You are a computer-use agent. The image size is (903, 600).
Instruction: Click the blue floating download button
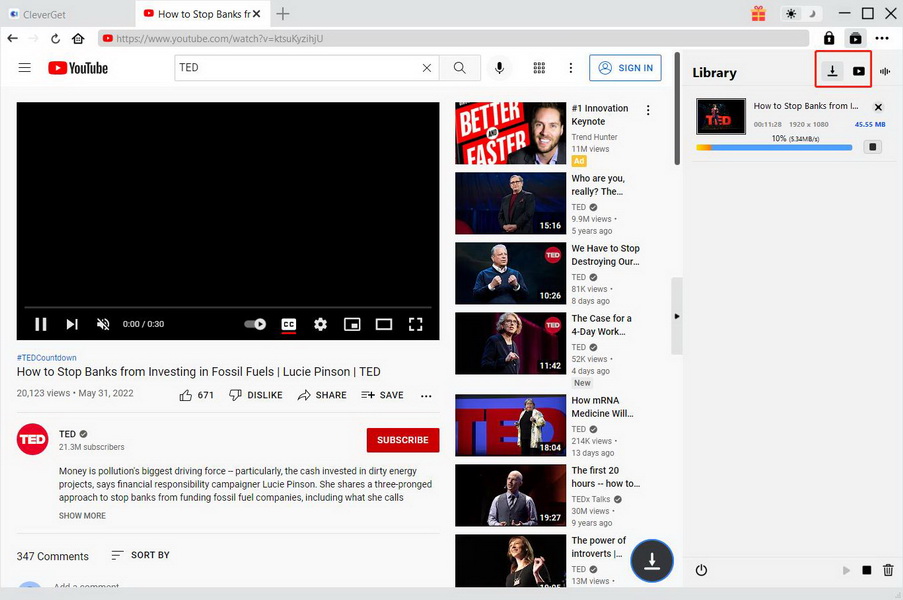pos(652,560)
